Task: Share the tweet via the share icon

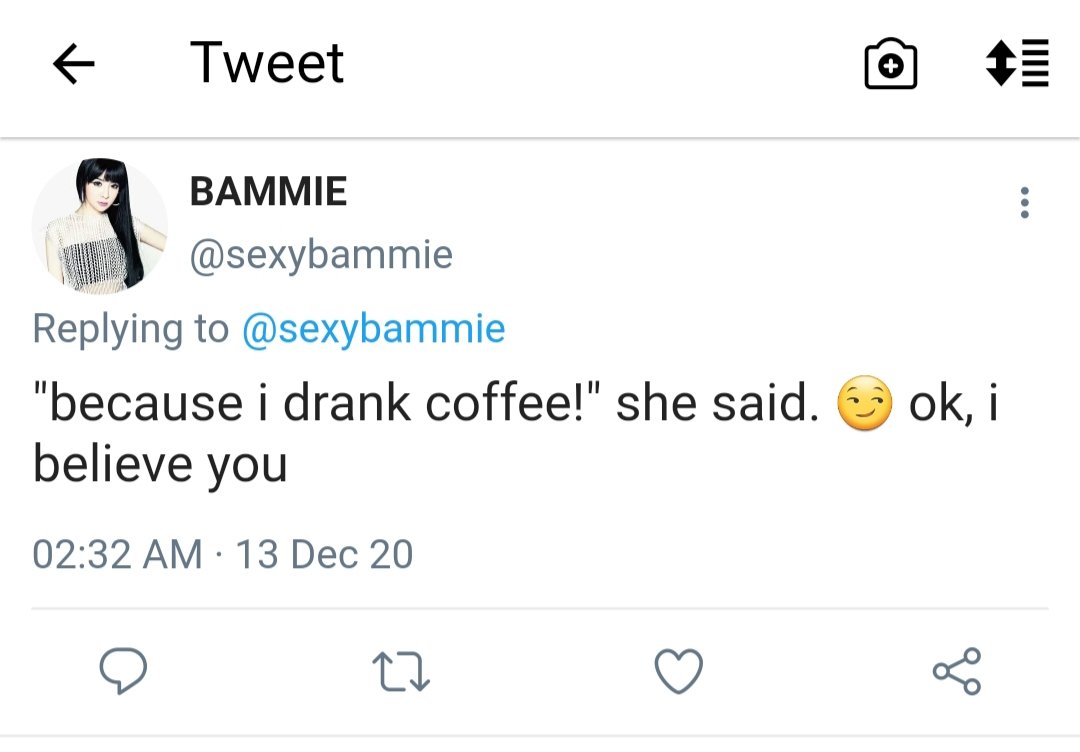Action: 957,671
